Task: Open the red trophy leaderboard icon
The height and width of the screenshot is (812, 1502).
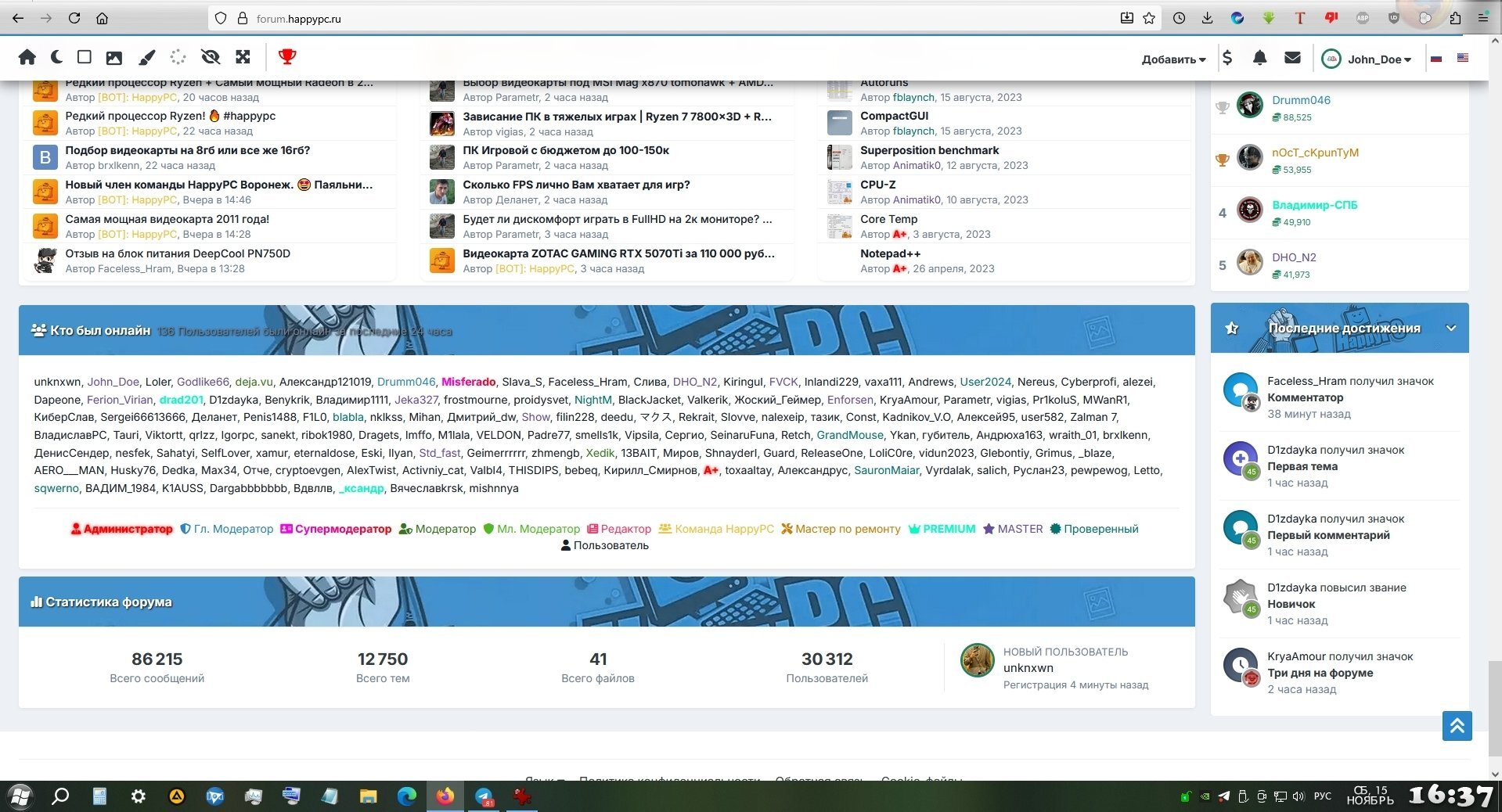Action: pos(287,57)
